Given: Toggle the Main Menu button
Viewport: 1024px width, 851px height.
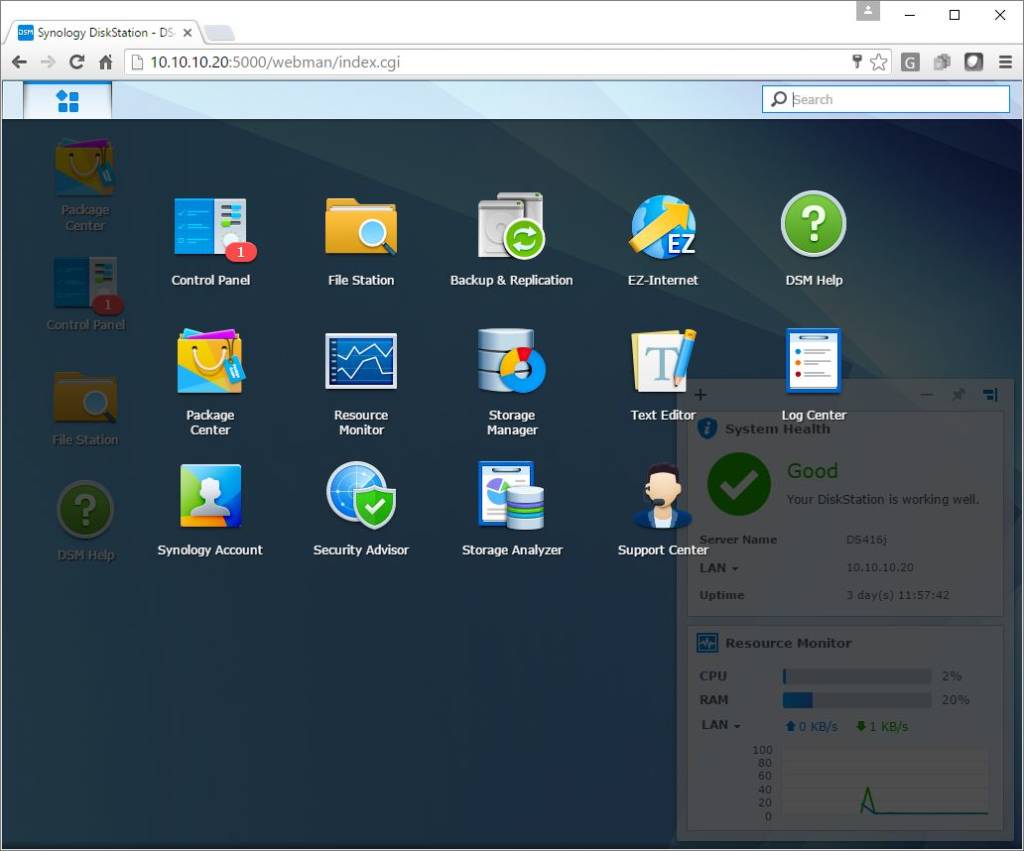Looking at the screenshot, I should pyautogui.click(x=68, y=100).
